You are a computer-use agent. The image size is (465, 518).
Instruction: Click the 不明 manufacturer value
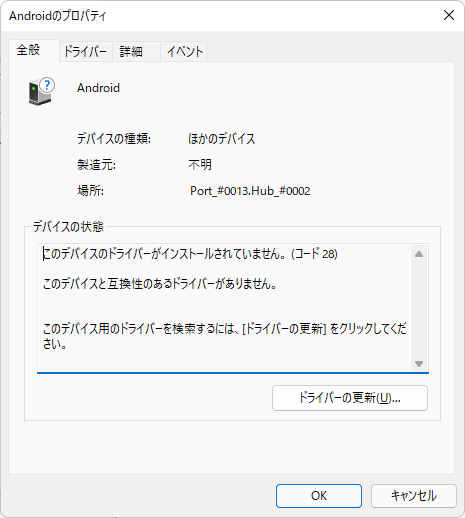tap(200, 164)
